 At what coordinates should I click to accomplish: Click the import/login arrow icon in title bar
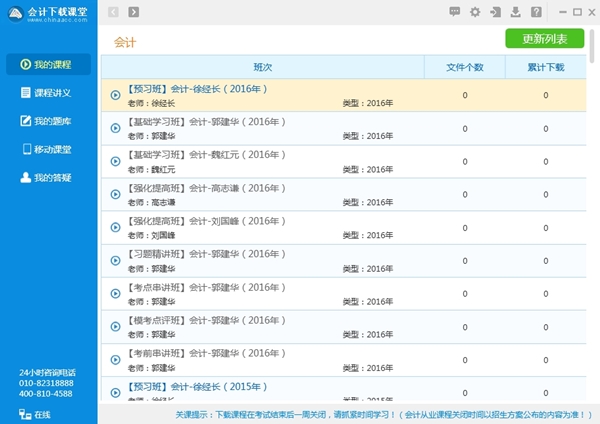click(495, 12)
